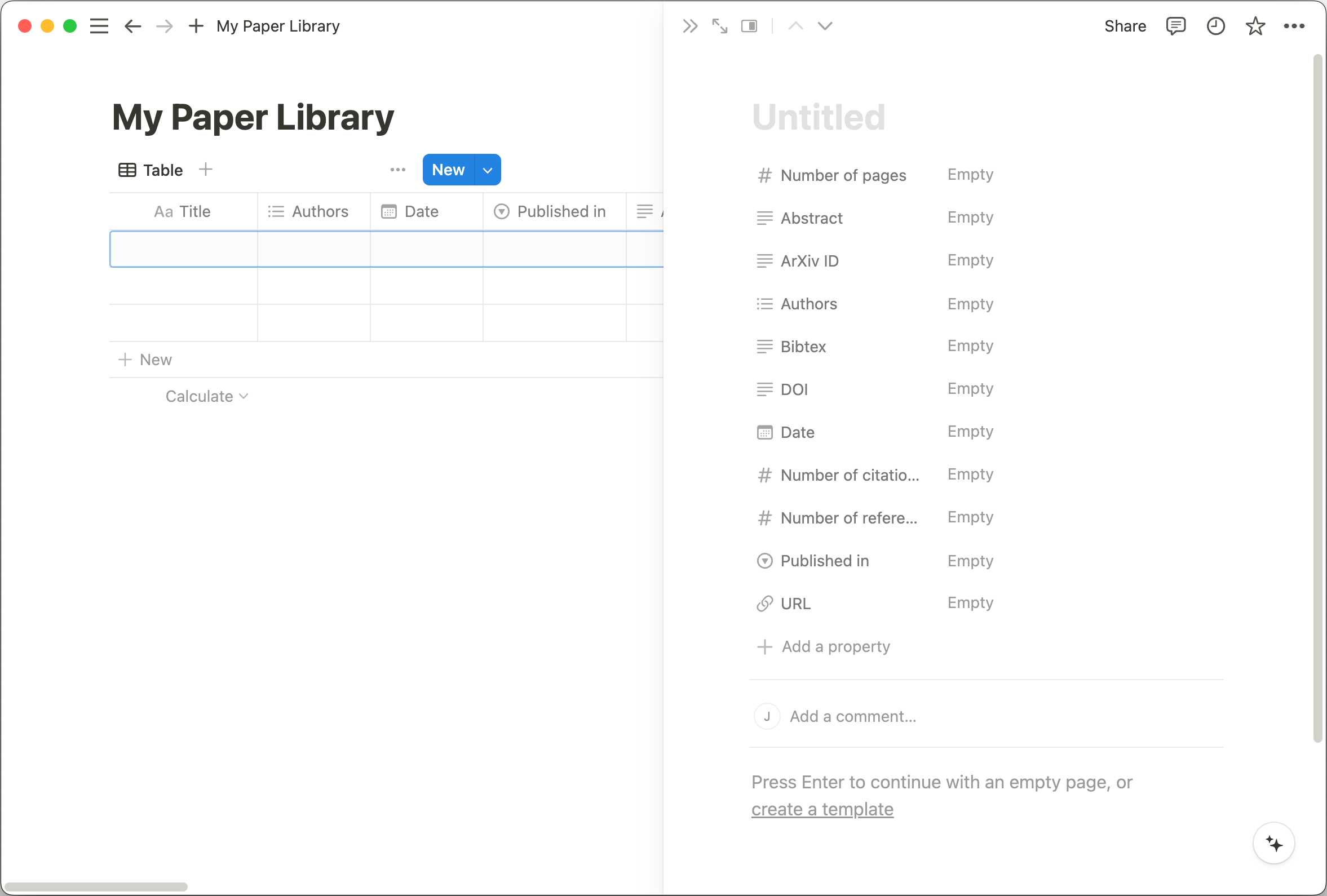Set Empty value for Published in property

971,561
